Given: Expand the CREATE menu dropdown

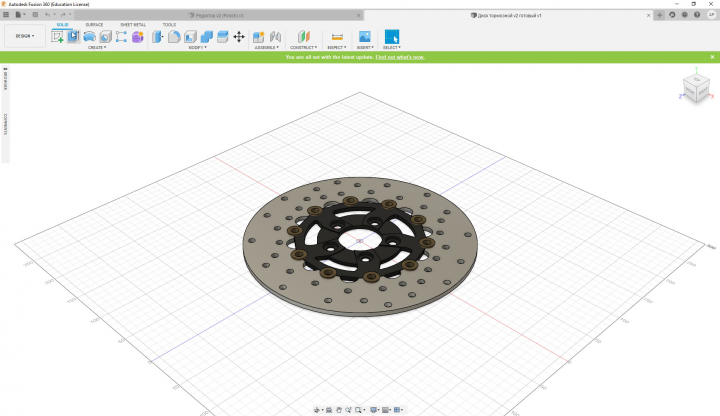Looking at the screenshot, I should click(97, 47).
